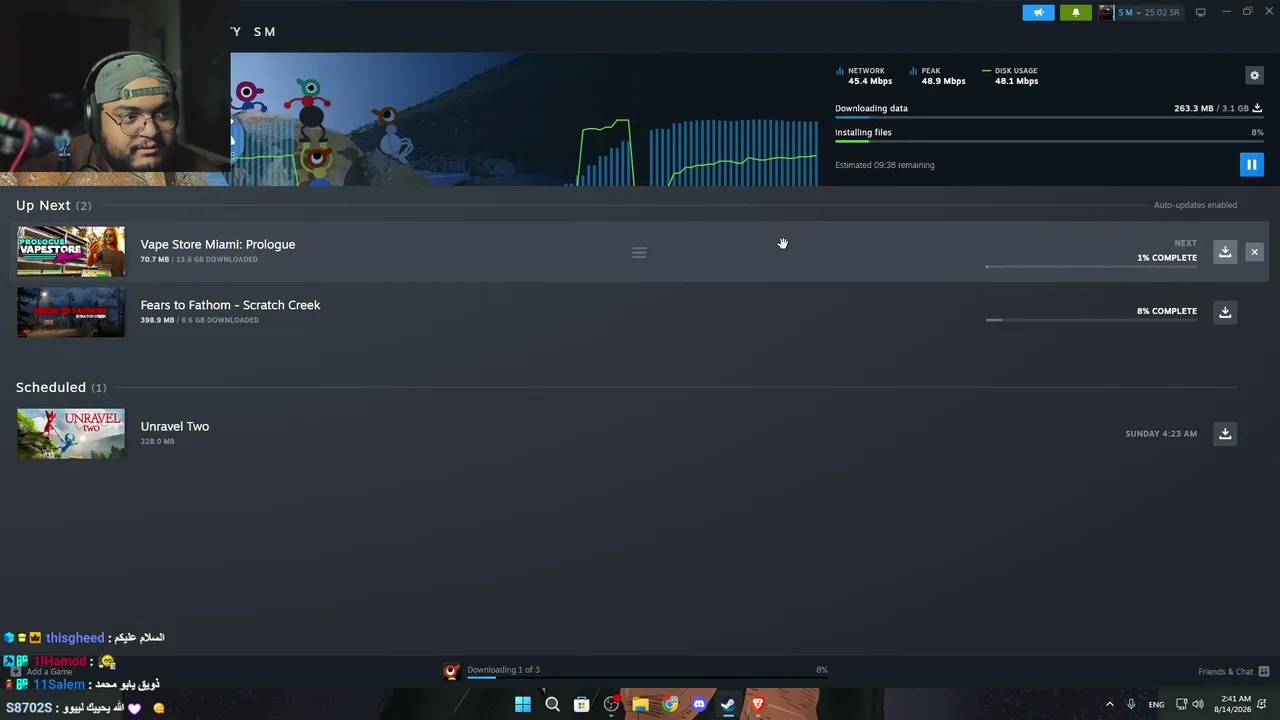Start downloading Vape Store Miami: Prologue now
This screenshot has width=1280, height=720.
coord(1225,252)
